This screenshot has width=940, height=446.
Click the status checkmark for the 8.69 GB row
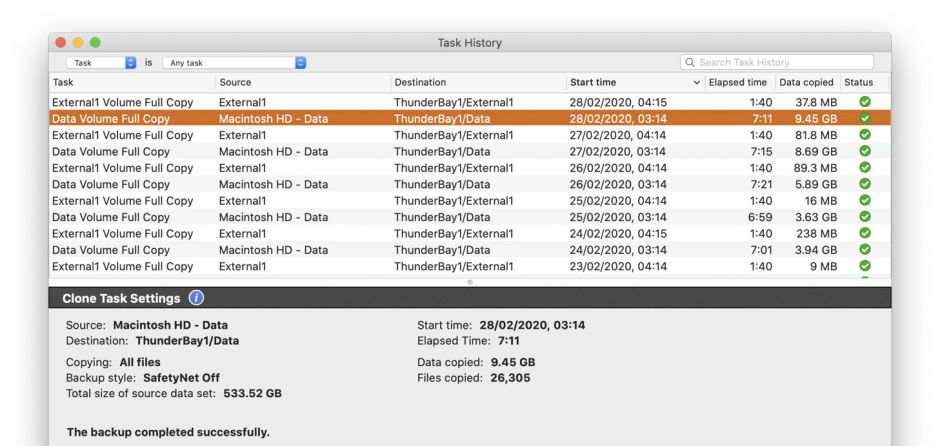(865, 151)
